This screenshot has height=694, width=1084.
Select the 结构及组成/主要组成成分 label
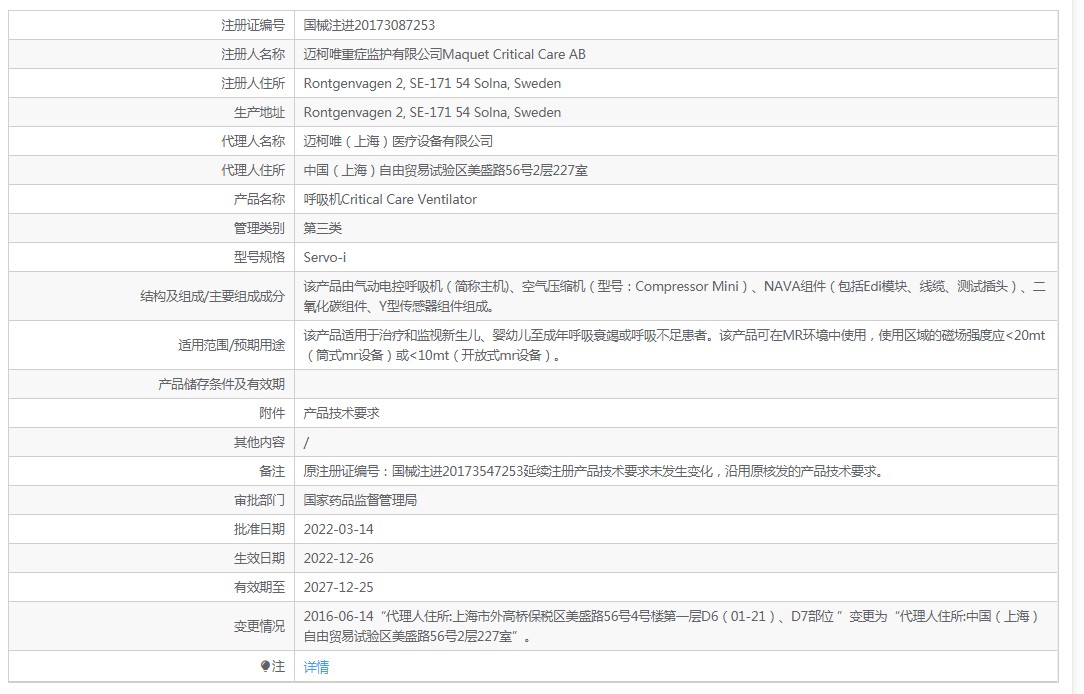pyautogui.click(x=212, y=297)
